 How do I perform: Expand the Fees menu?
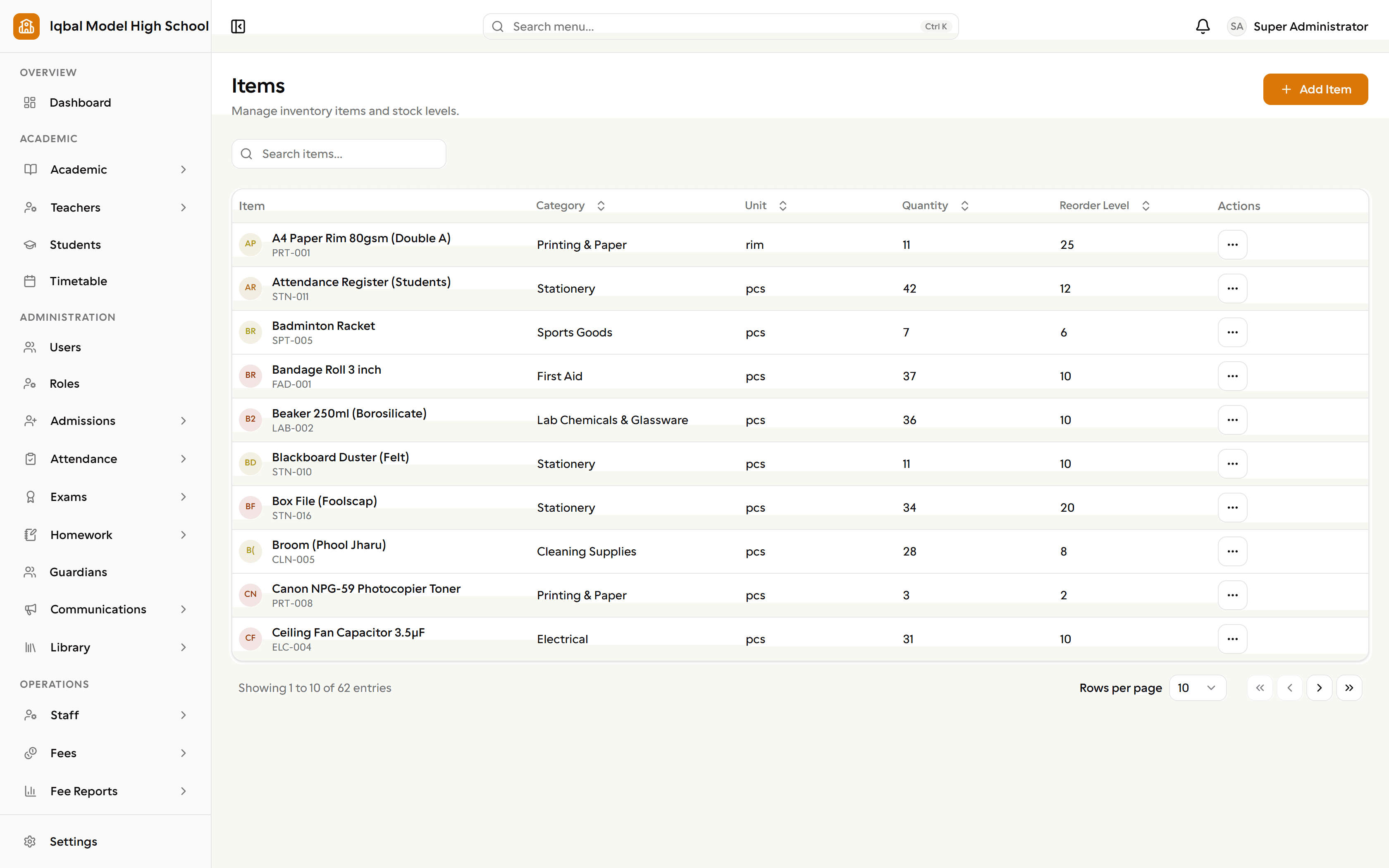tap(105, 753)
